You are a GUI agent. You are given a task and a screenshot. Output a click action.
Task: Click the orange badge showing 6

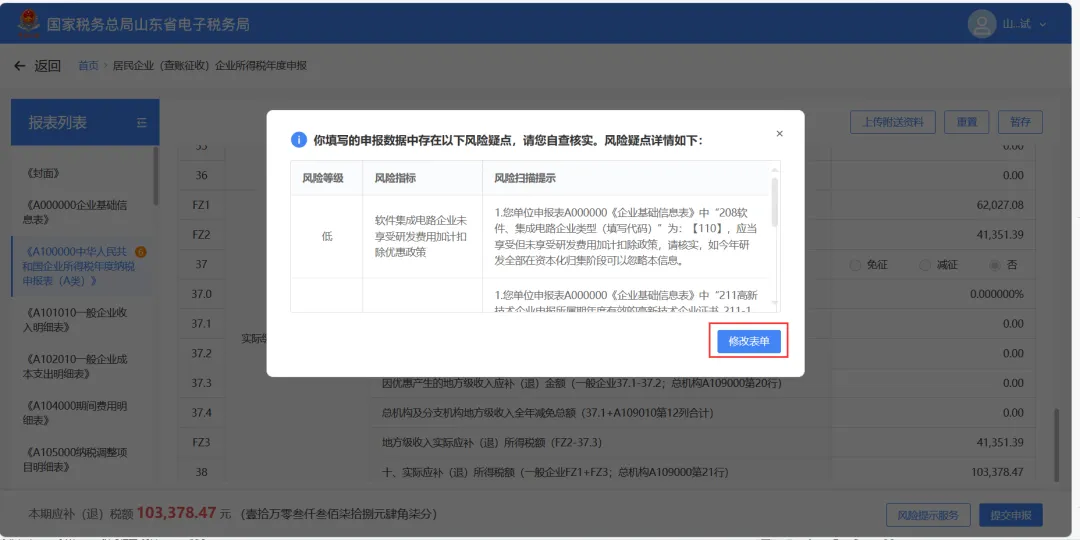[141, 252]
